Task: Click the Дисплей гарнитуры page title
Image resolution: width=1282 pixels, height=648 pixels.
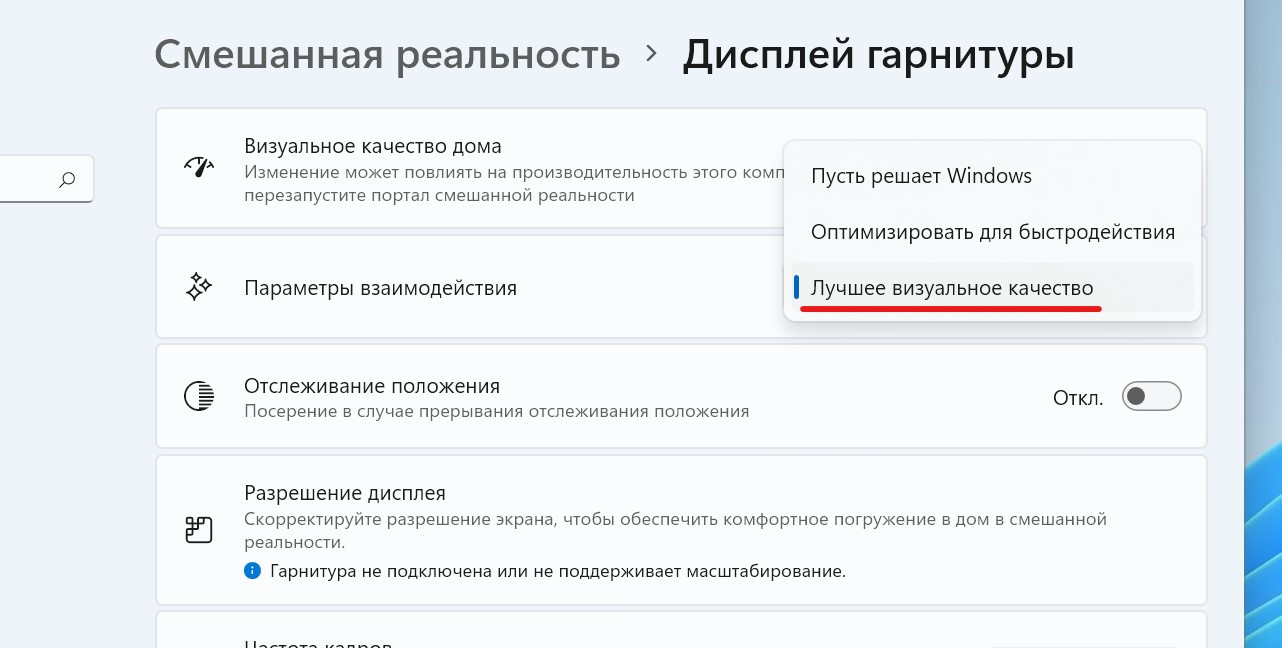Action: pos(878,54)
